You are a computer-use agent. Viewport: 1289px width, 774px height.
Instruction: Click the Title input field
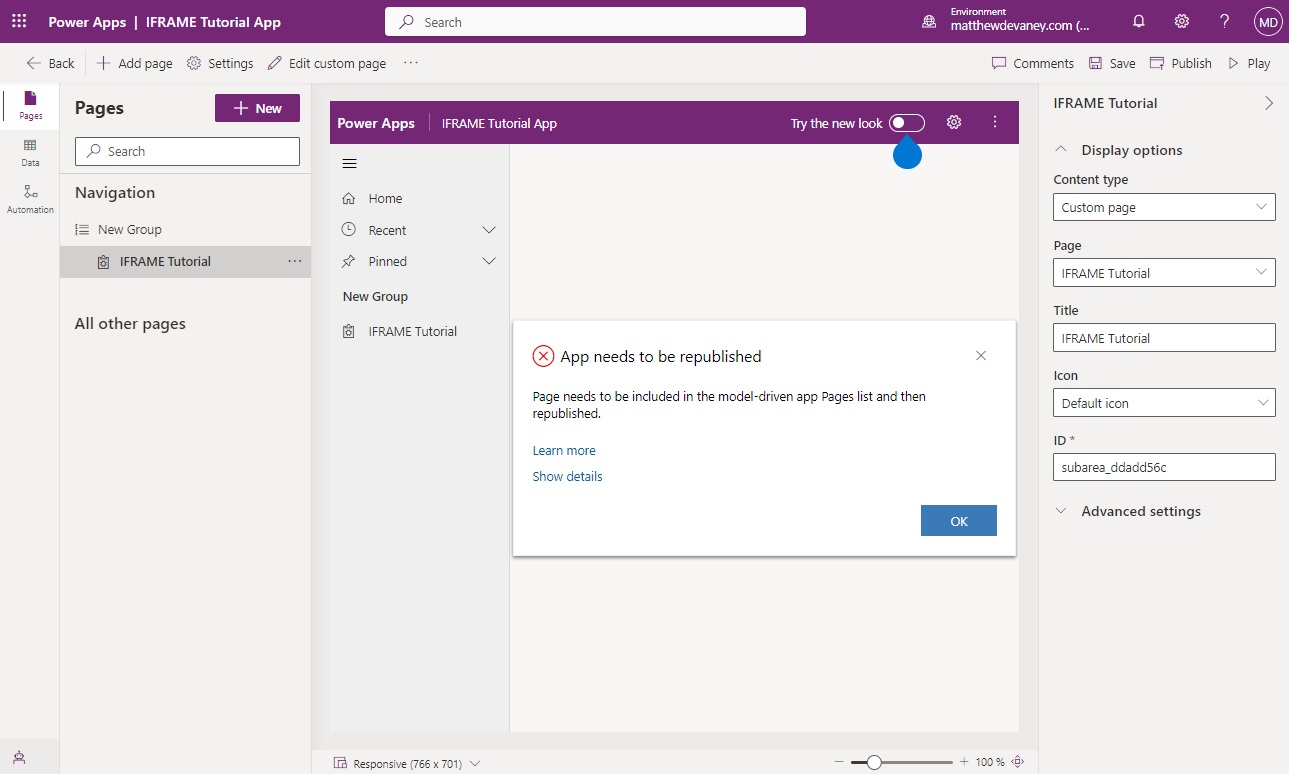tap(1164, 338)
